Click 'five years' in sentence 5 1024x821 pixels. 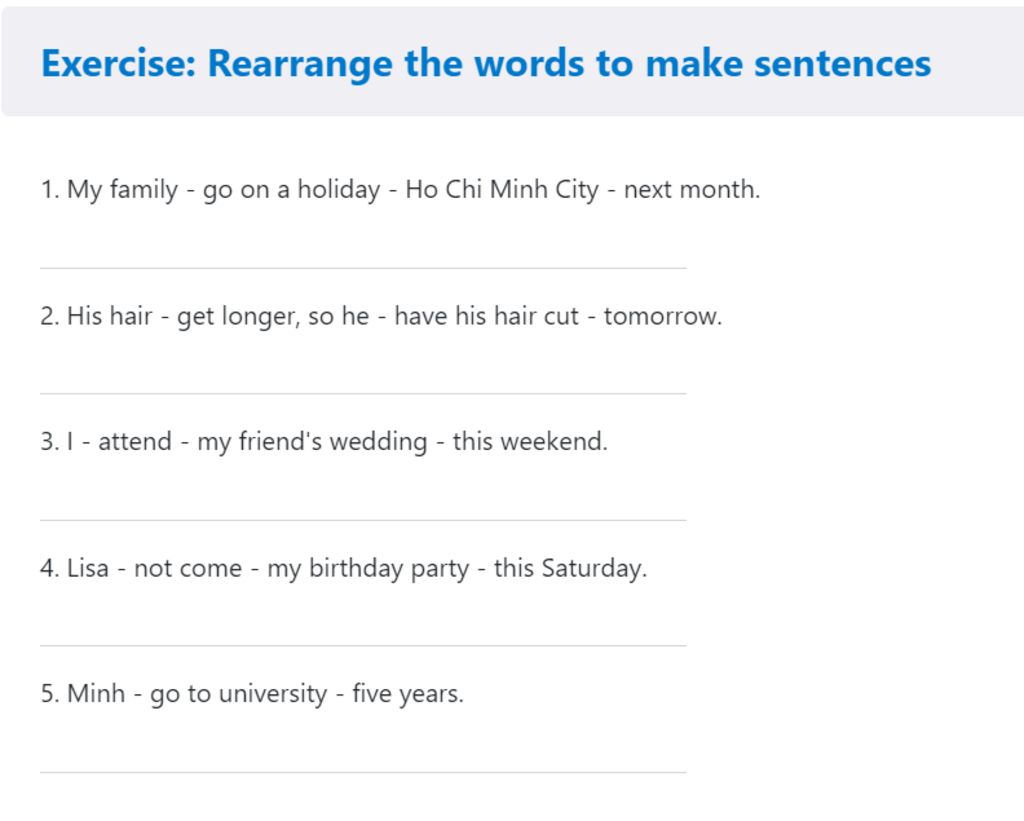[408, 694]
